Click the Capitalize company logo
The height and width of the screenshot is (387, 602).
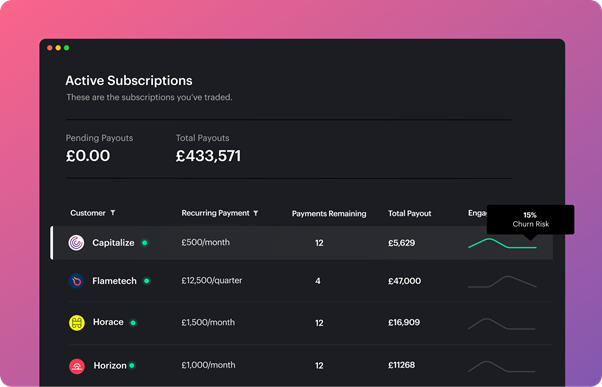click(76, 243)
